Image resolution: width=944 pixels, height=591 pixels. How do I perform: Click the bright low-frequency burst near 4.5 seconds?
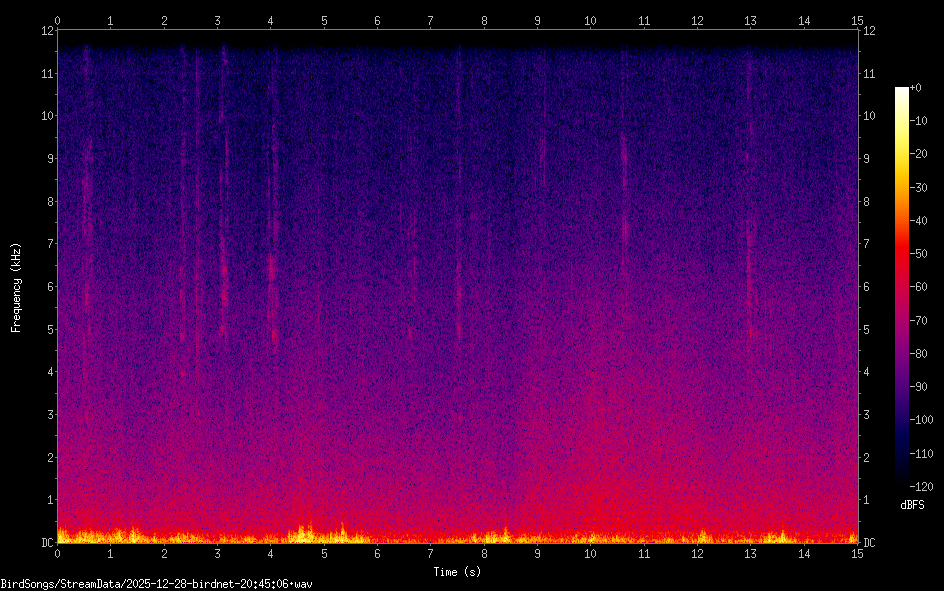pos(302,532)
